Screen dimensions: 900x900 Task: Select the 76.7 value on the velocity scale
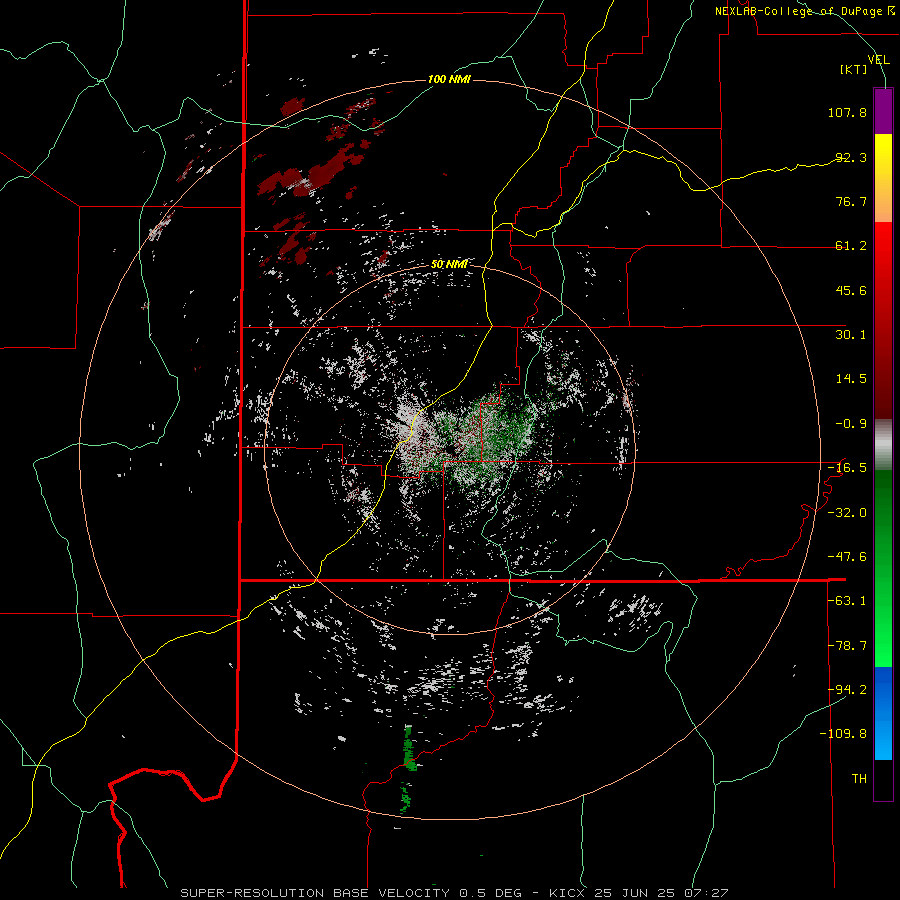click(851, 201)
